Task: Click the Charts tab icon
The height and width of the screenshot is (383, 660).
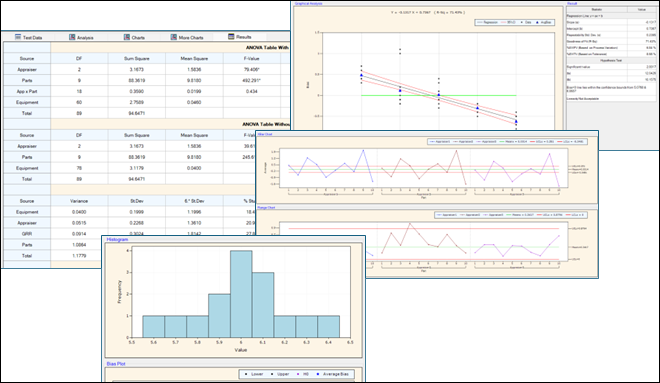Action: click(127, 37)
